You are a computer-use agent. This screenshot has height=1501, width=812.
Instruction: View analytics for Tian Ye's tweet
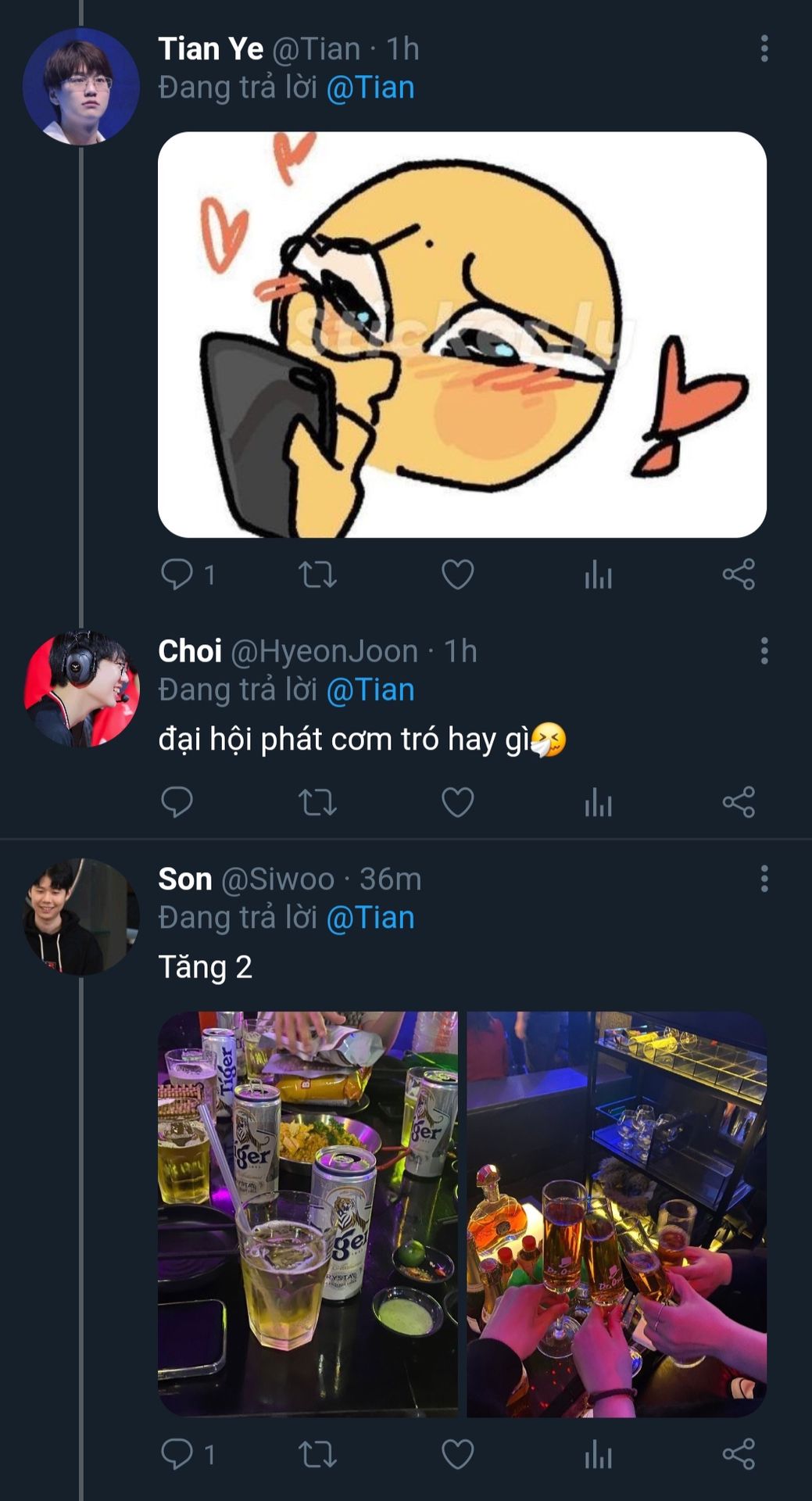pos(598,575)
